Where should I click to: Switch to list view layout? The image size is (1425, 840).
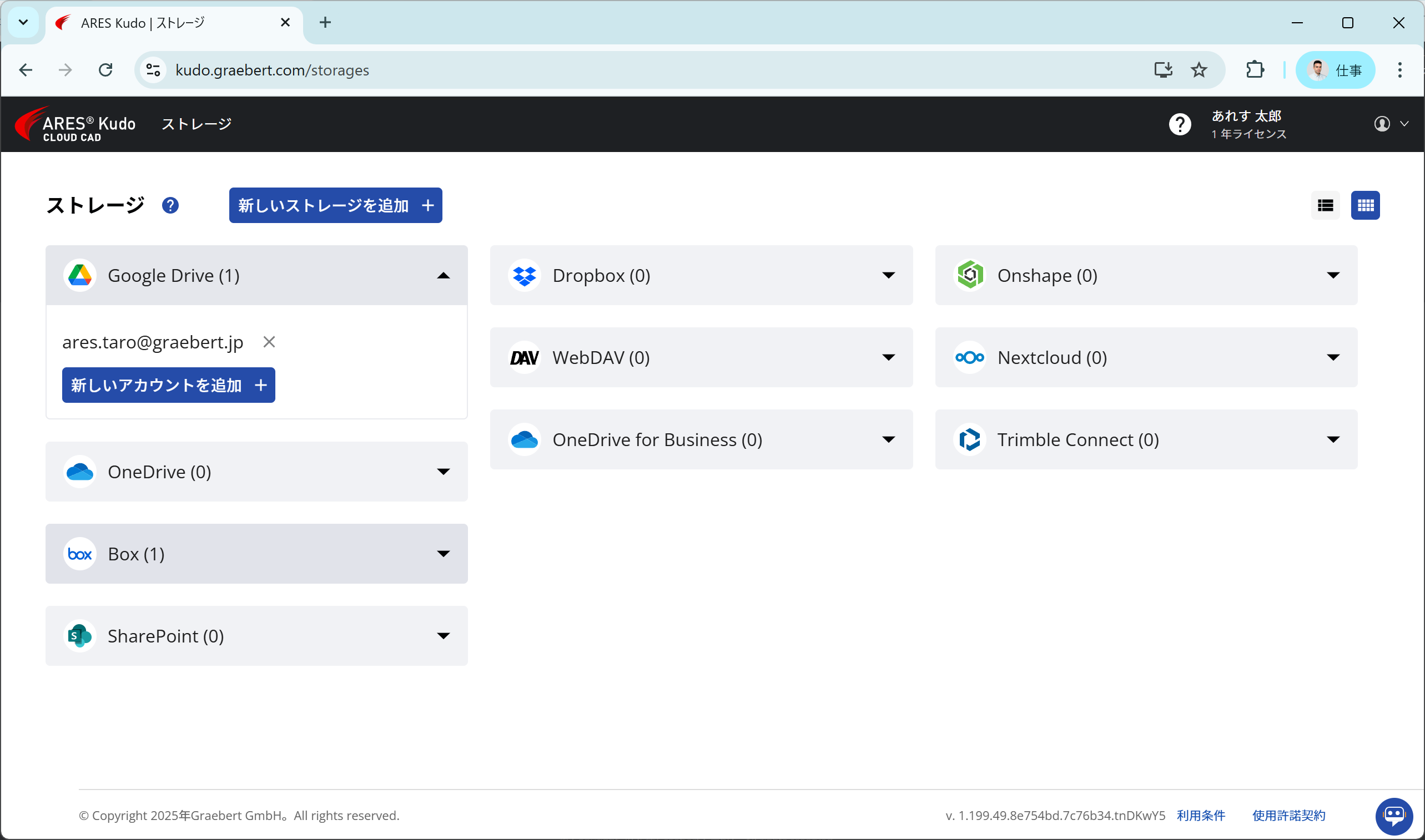point(1325,205)
